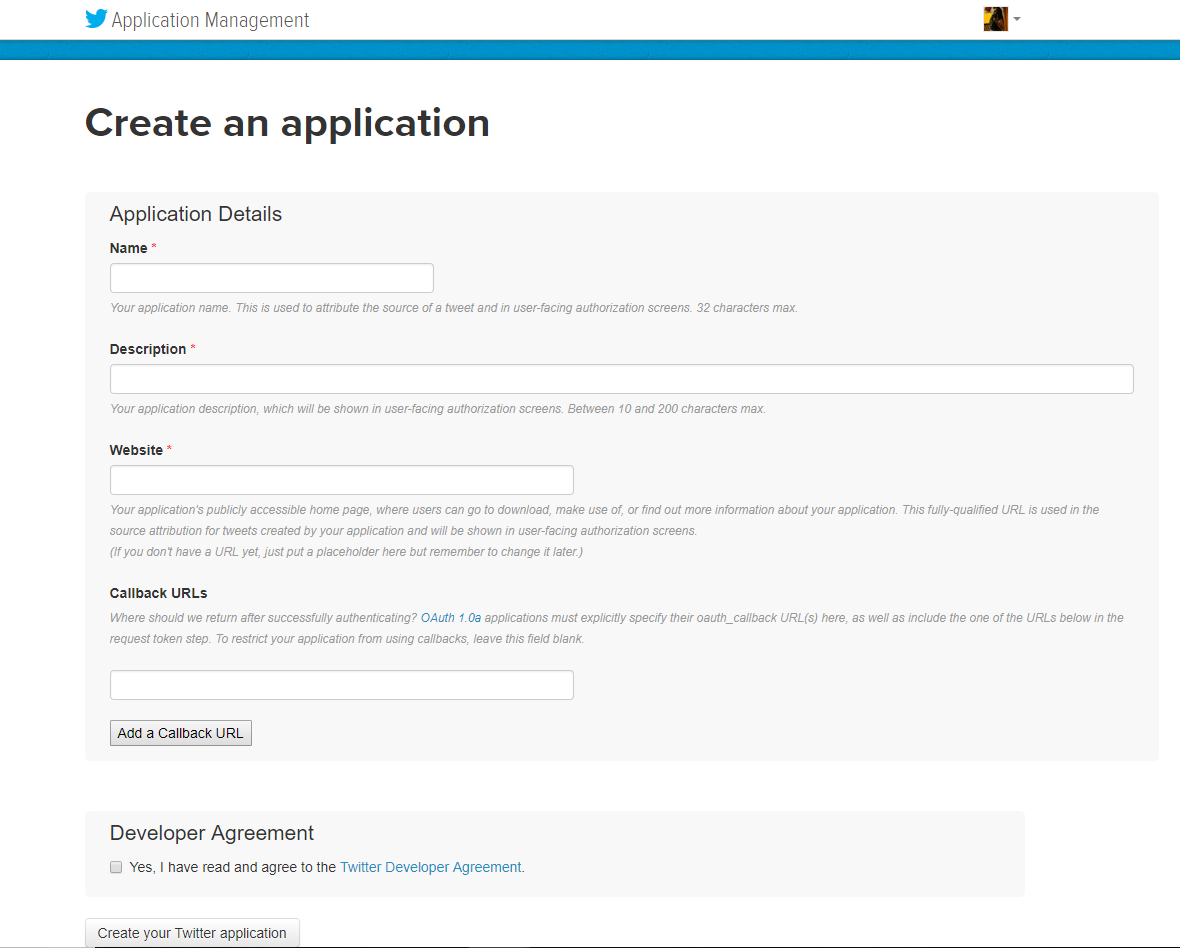Viewport: 1180px width, 948px height.
Task: Click the Developer Agreement heading
Action: pyautogui.click(x=211, y=833)
